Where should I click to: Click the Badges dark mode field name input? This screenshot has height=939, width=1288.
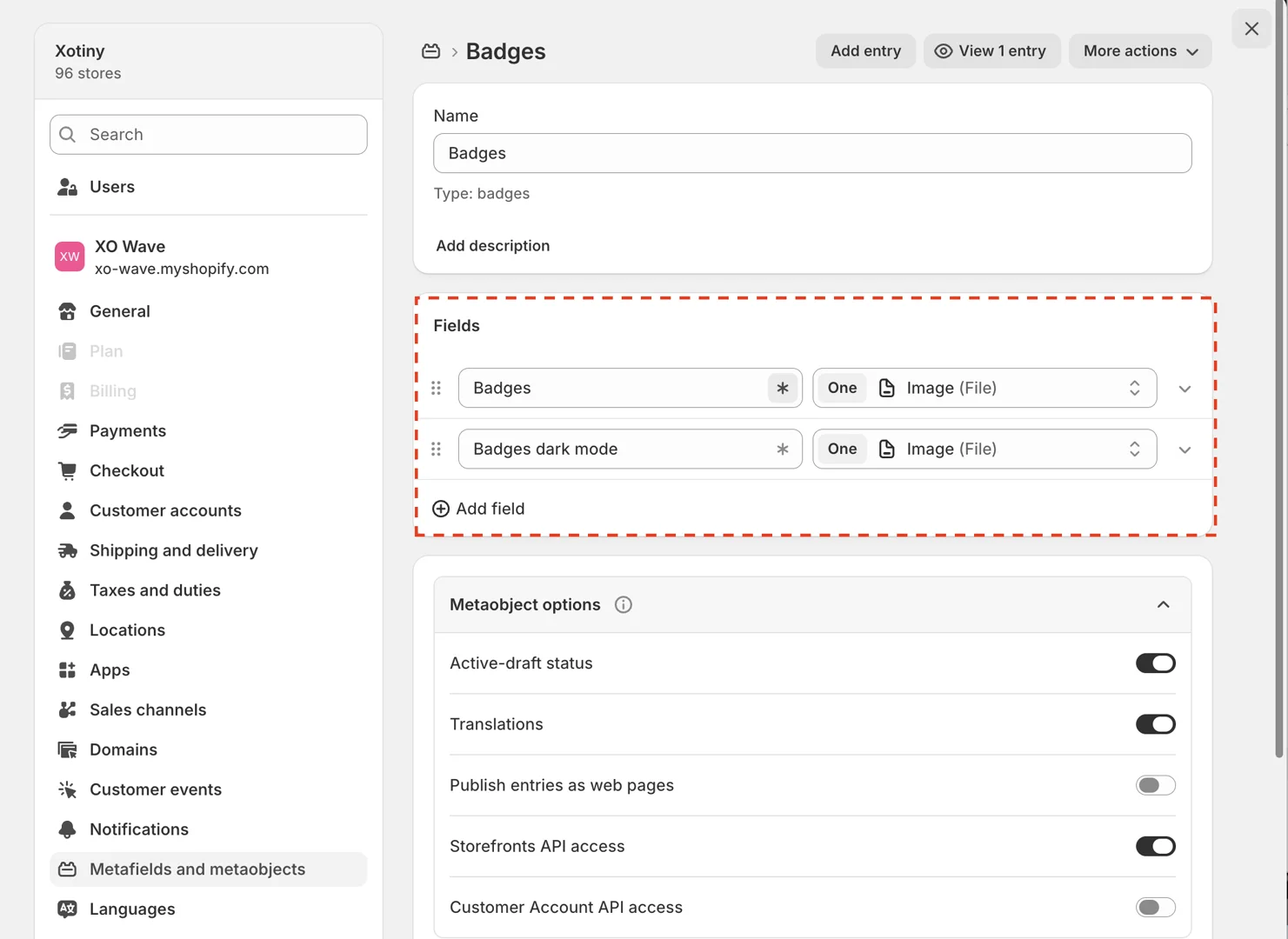(x=631, y=449)
